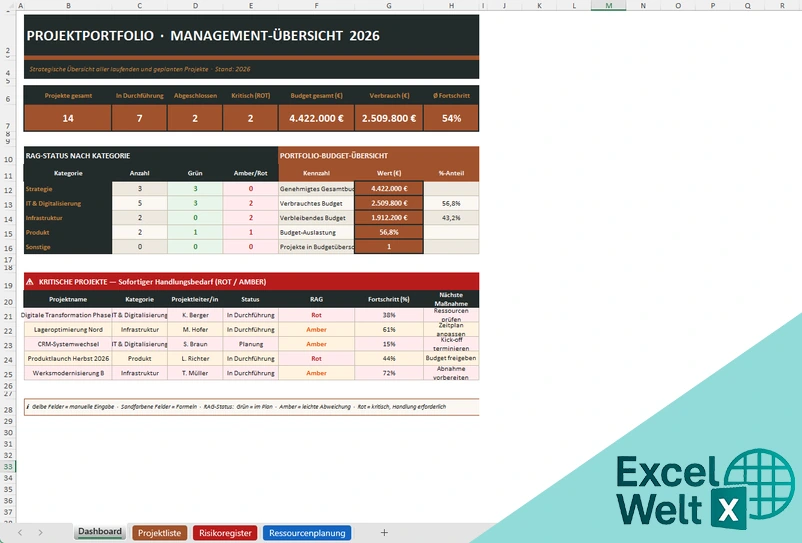The image size is (802, 543).
Task: Click the next sheet navigation arrow
Action: (x=40, y=532)
